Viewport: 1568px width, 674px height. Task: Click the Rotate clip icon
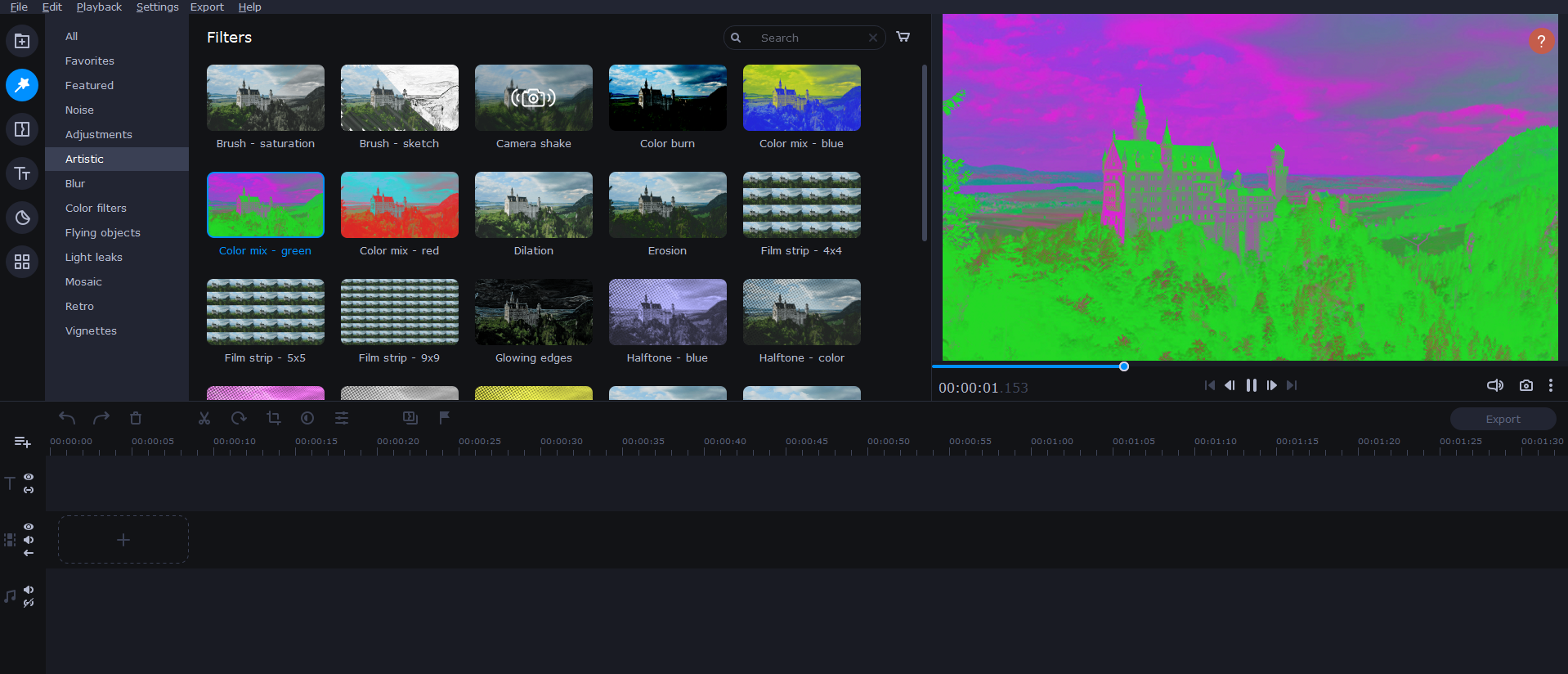pos(239,418)
